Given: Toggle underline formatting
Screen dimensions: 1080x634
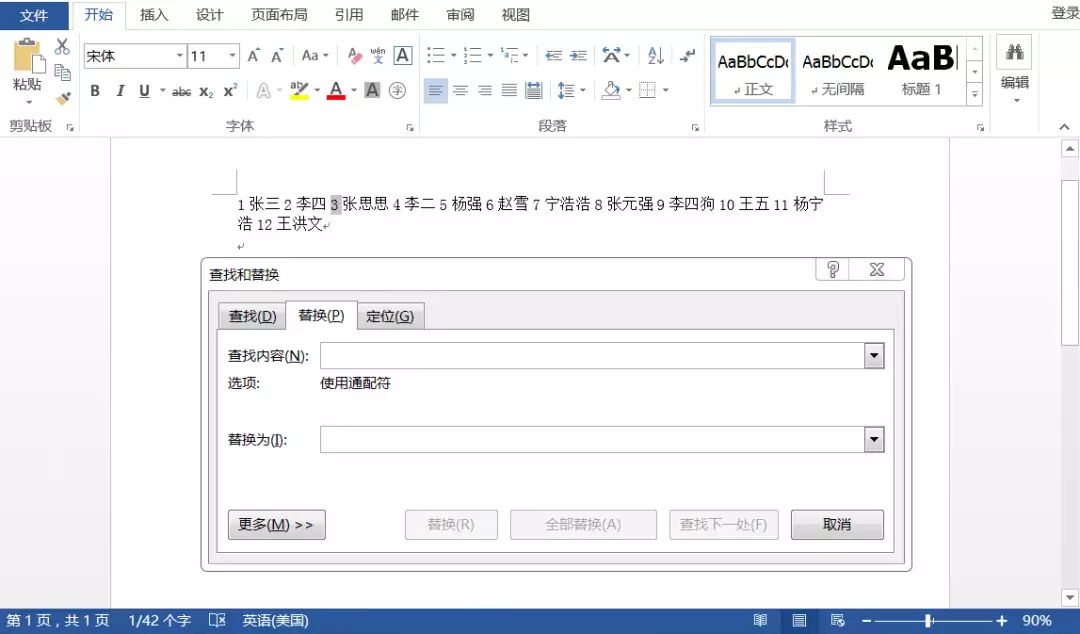Looking at the screenshot, I should click(144, 91).
